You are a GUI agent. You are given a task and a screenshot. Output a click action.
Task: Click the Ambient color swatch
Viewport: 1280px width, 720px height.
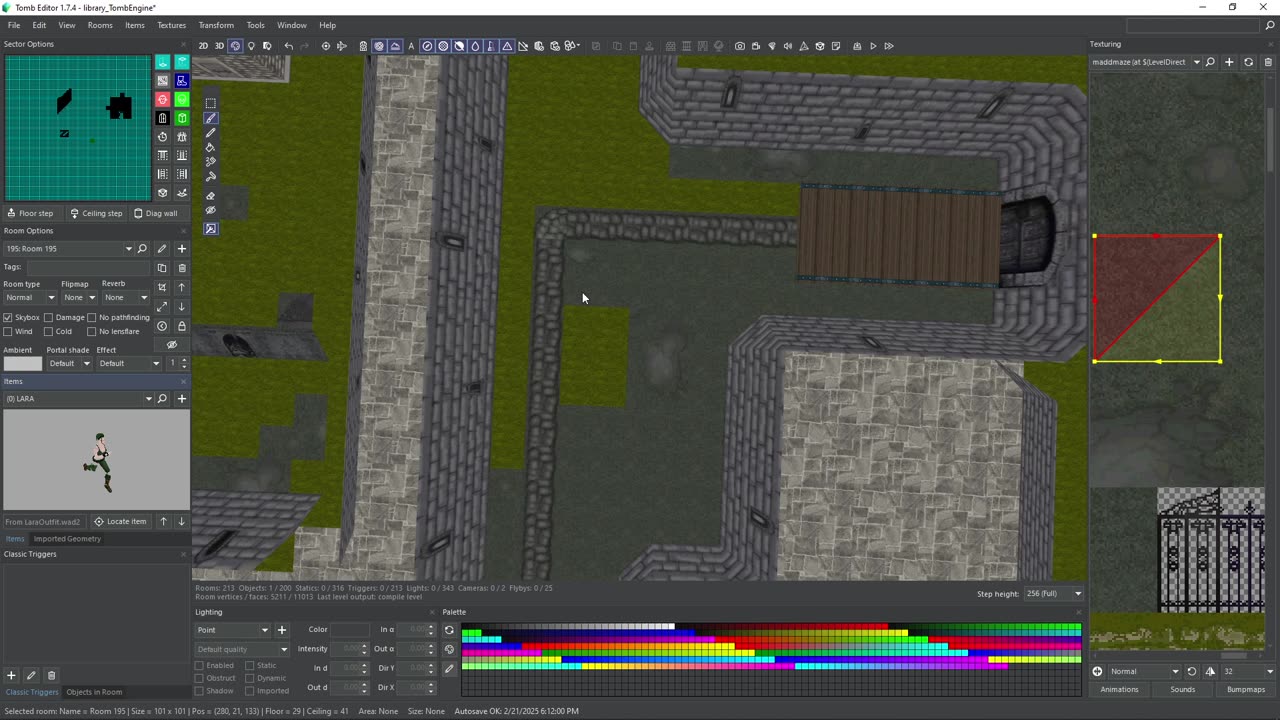(x=23, y=363)
